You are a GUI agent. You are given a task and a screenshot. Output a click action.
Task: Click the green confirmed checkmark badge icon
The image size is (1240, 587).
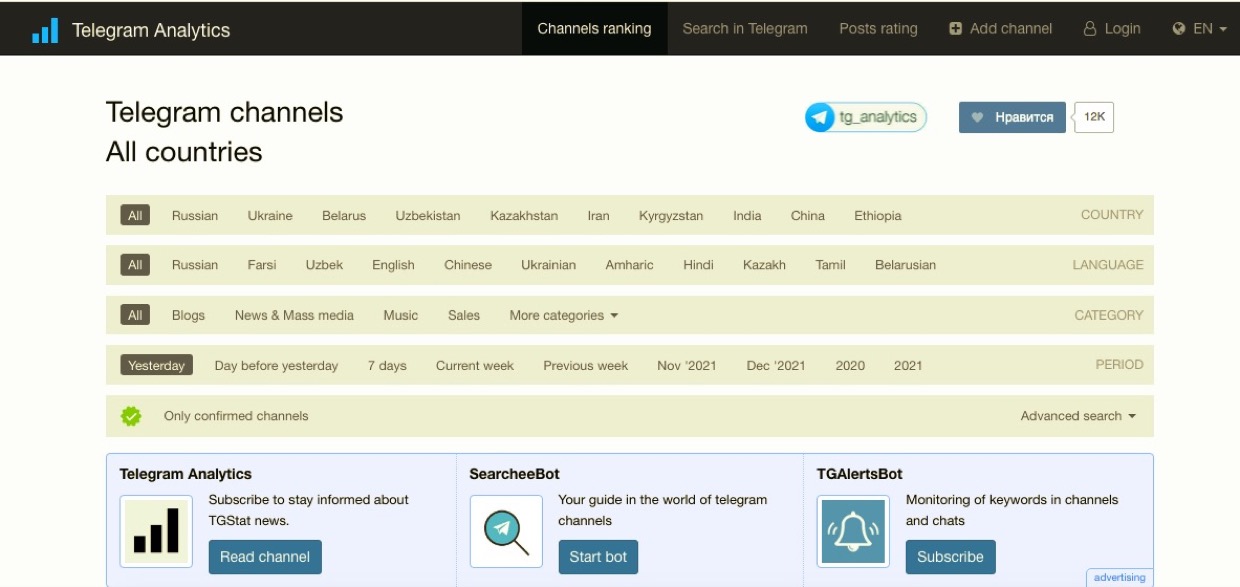pyautogui.click(x=131, y=416)
